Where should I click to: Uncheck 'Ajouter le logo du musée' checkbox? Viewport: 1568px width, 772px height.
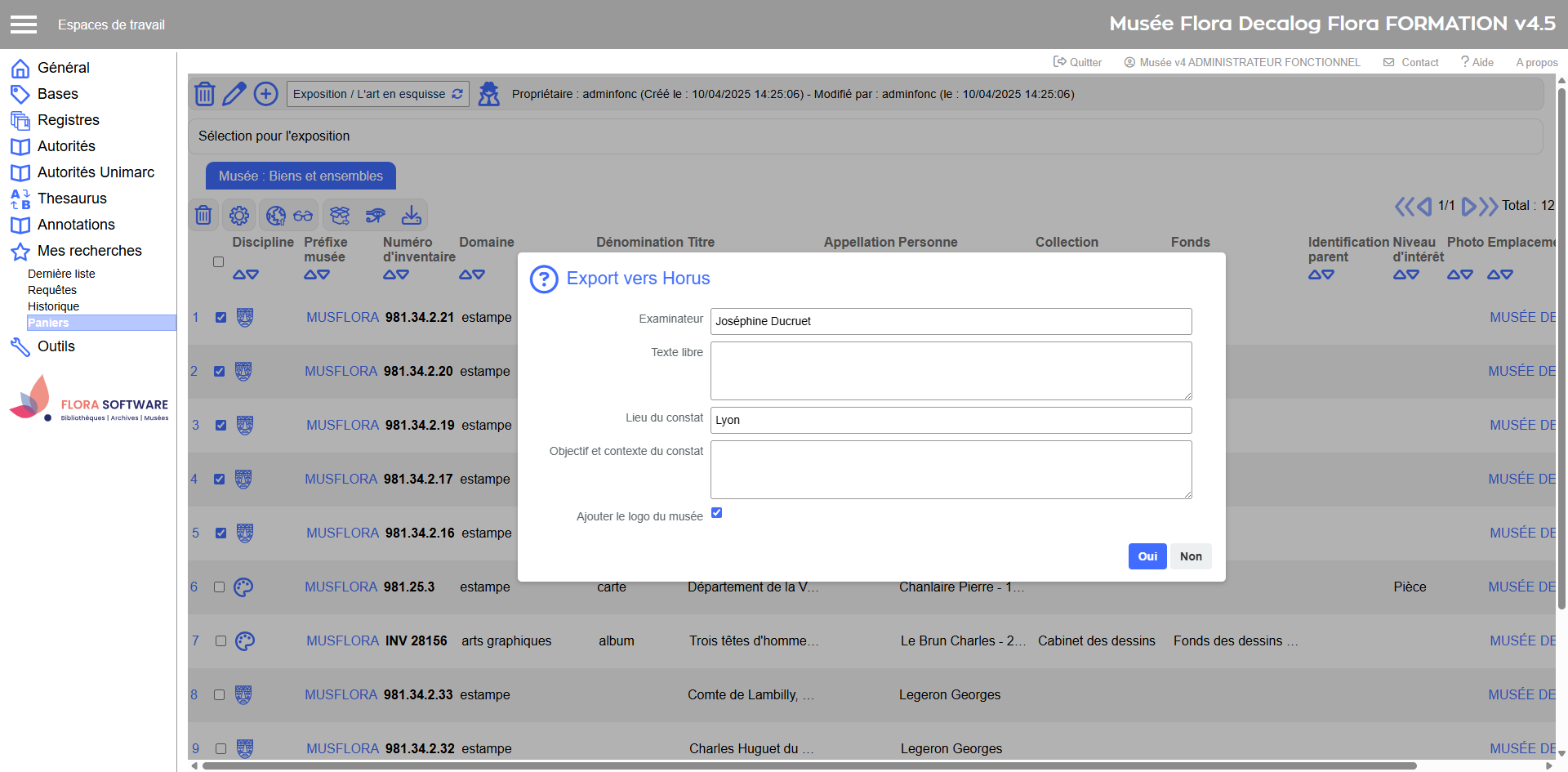point(716,513)
